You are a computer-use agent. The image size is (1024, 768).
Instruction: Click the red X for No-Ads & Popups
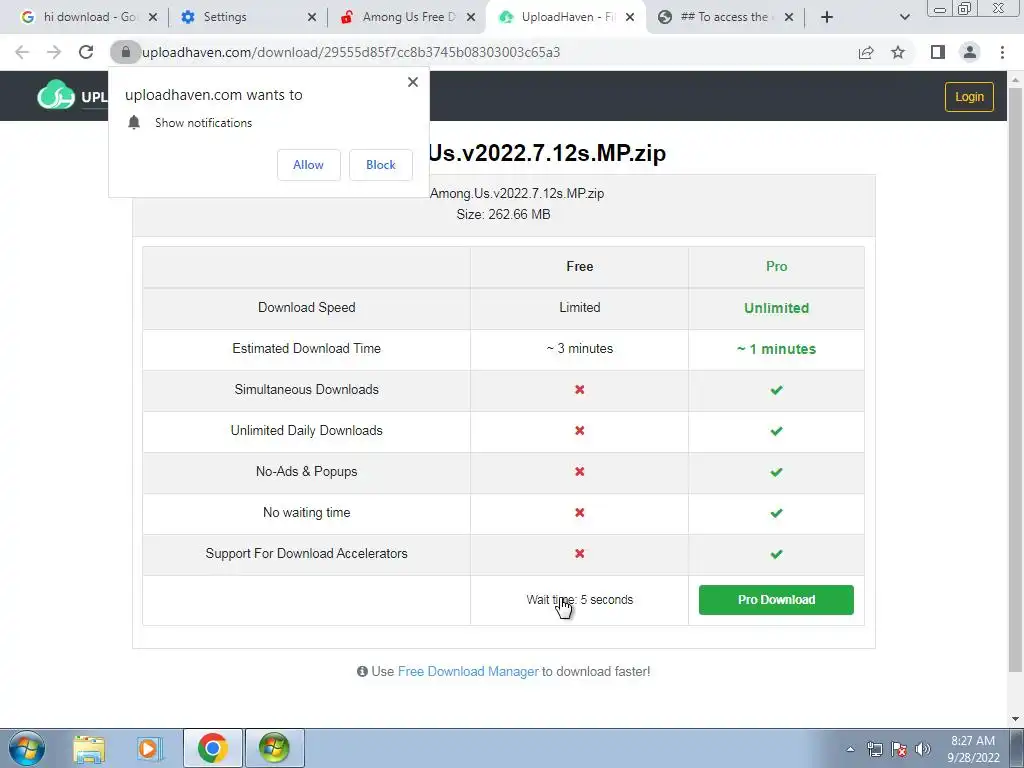click(x=579, y=472)
